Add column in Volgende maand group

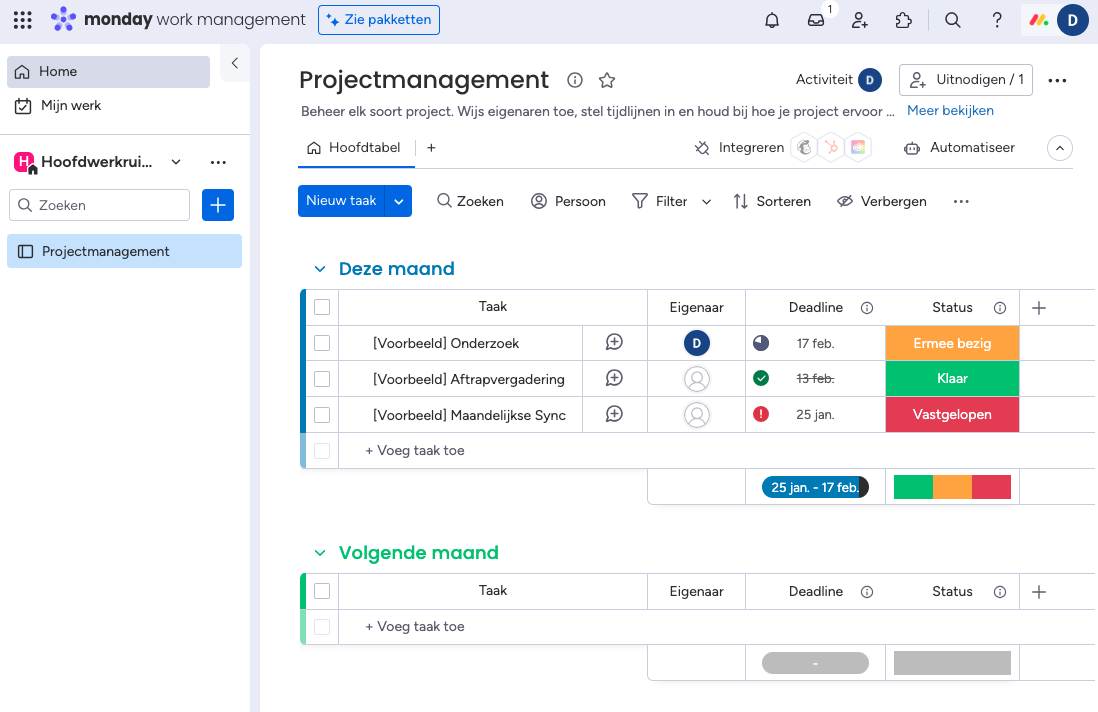pos(1039,592)
